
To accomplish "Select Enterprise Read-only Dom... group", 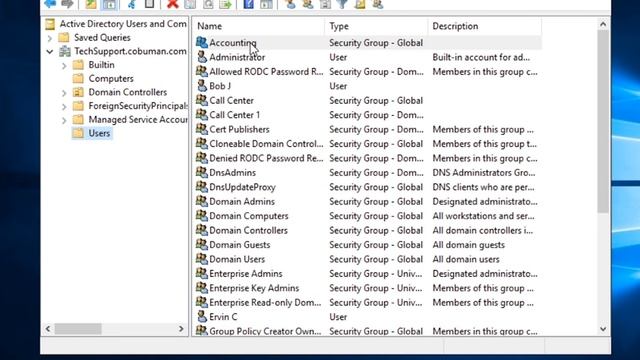I will 265,302.
